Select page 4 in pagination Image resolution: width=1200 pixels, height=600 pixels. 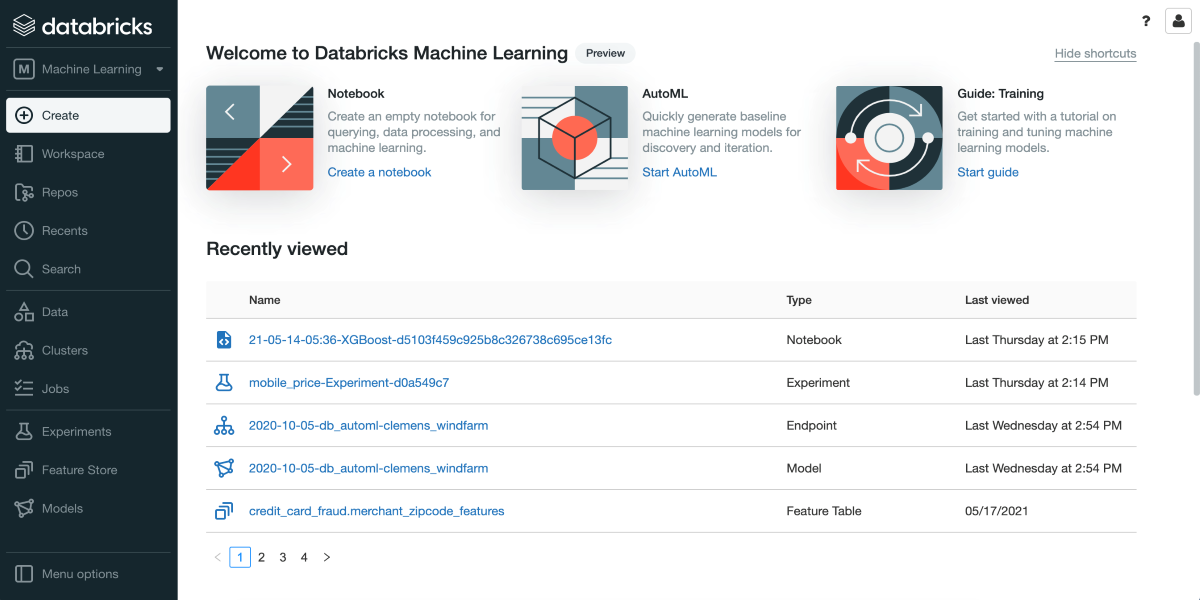tap(304, 557)
